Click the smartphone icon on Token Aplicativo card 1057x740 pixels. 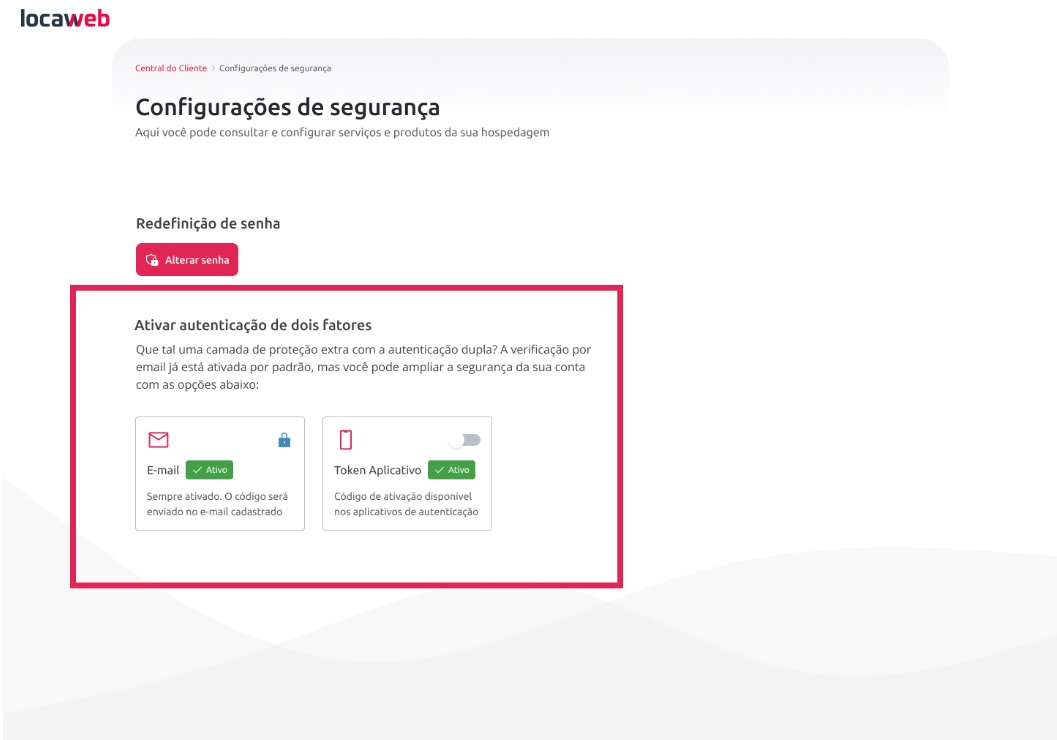[345, 438]
